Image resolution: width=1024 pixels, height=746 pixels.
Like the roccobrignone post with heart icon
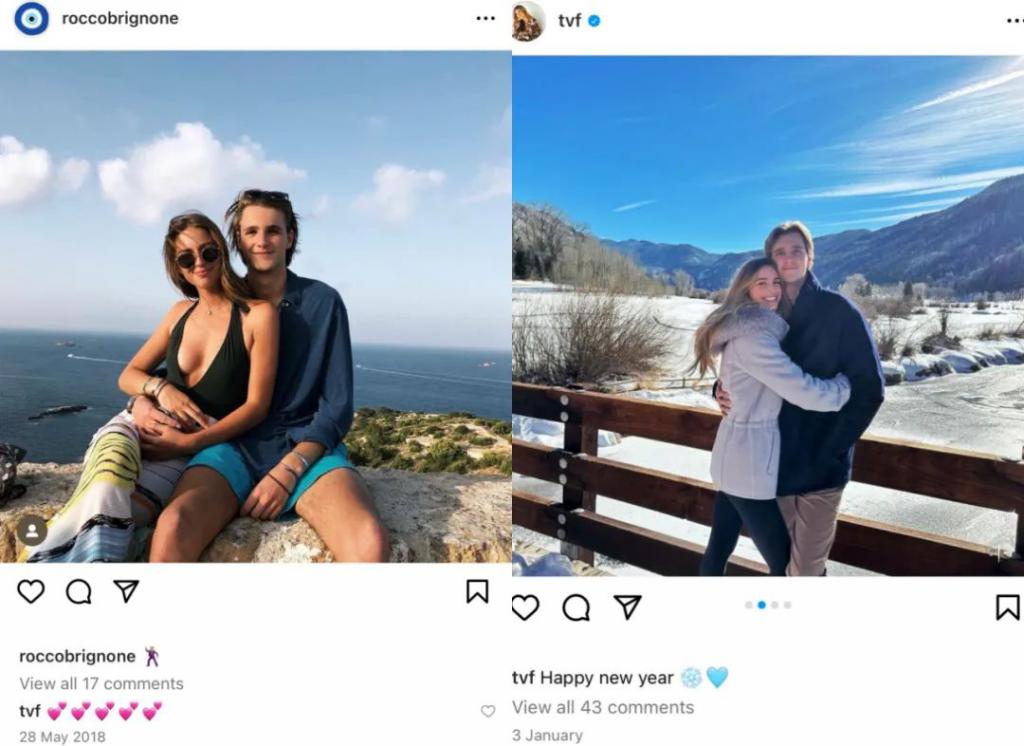[31, 592]
